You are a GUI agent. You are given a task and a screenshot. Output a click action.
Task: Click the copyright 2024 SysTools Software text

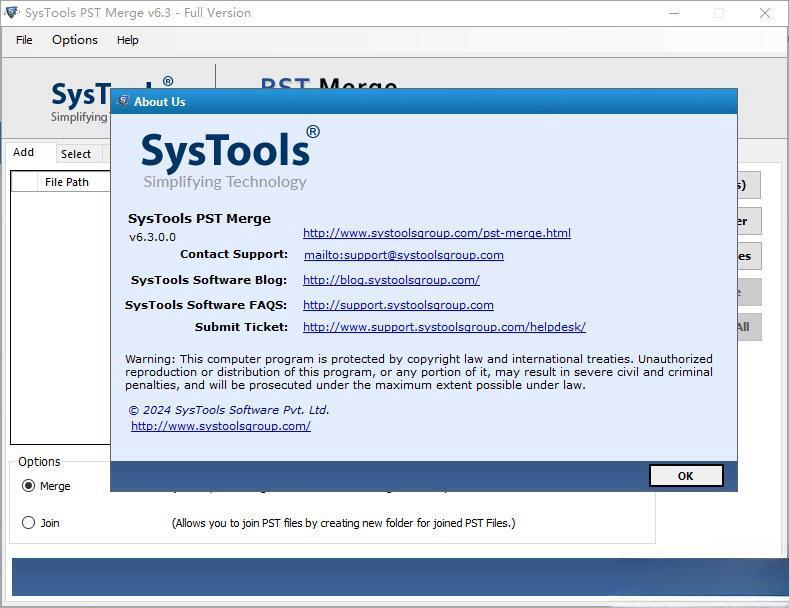pos(229,410)
